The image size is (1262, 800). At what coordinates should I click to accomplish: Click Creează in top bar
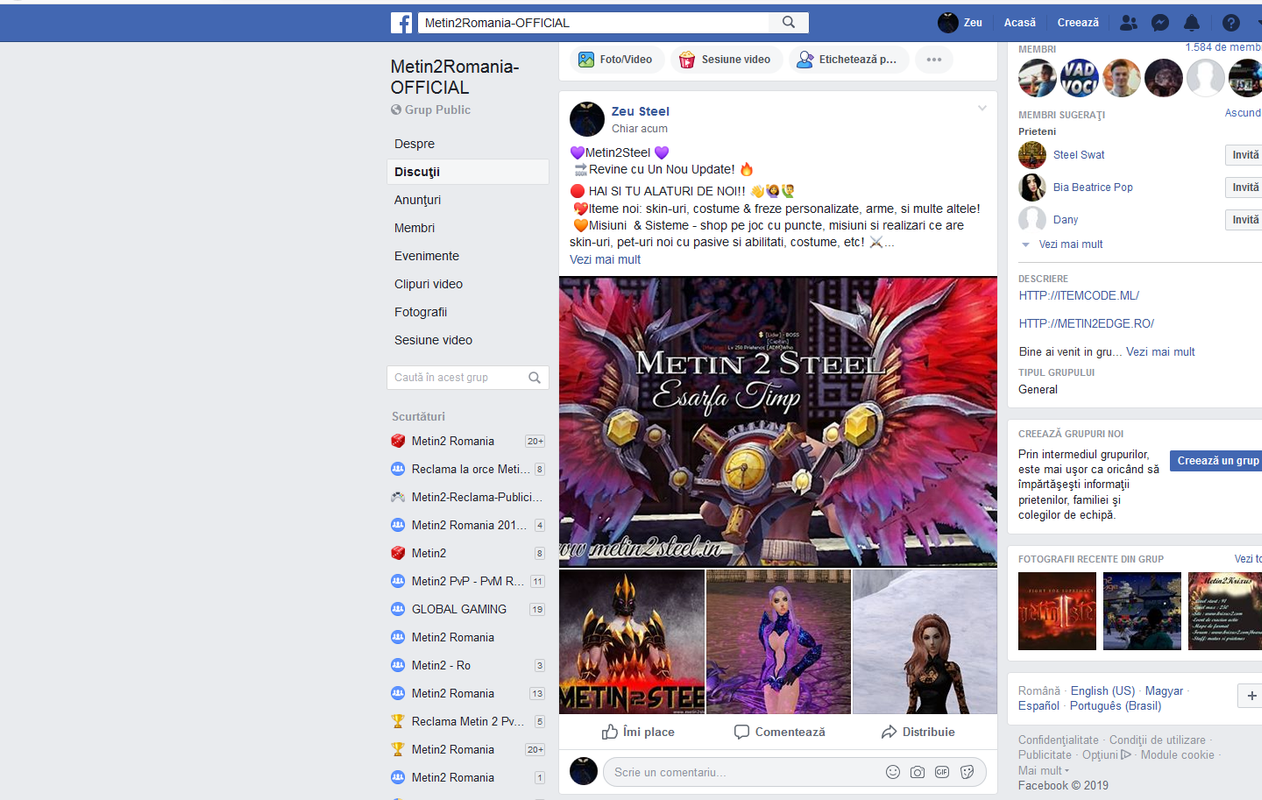point(1078,22)
